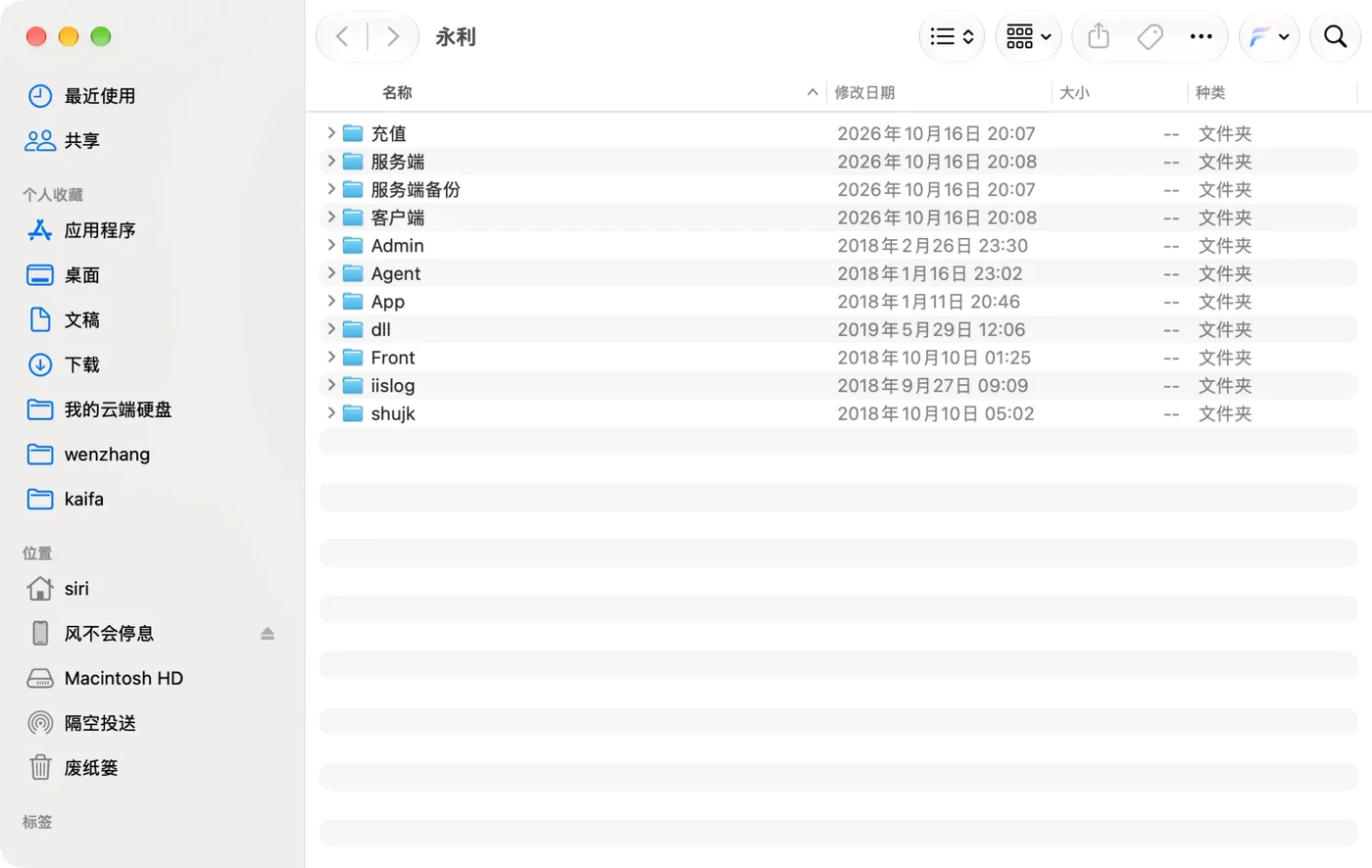Click the Share toolbar icon

(x=1099, y=37)
